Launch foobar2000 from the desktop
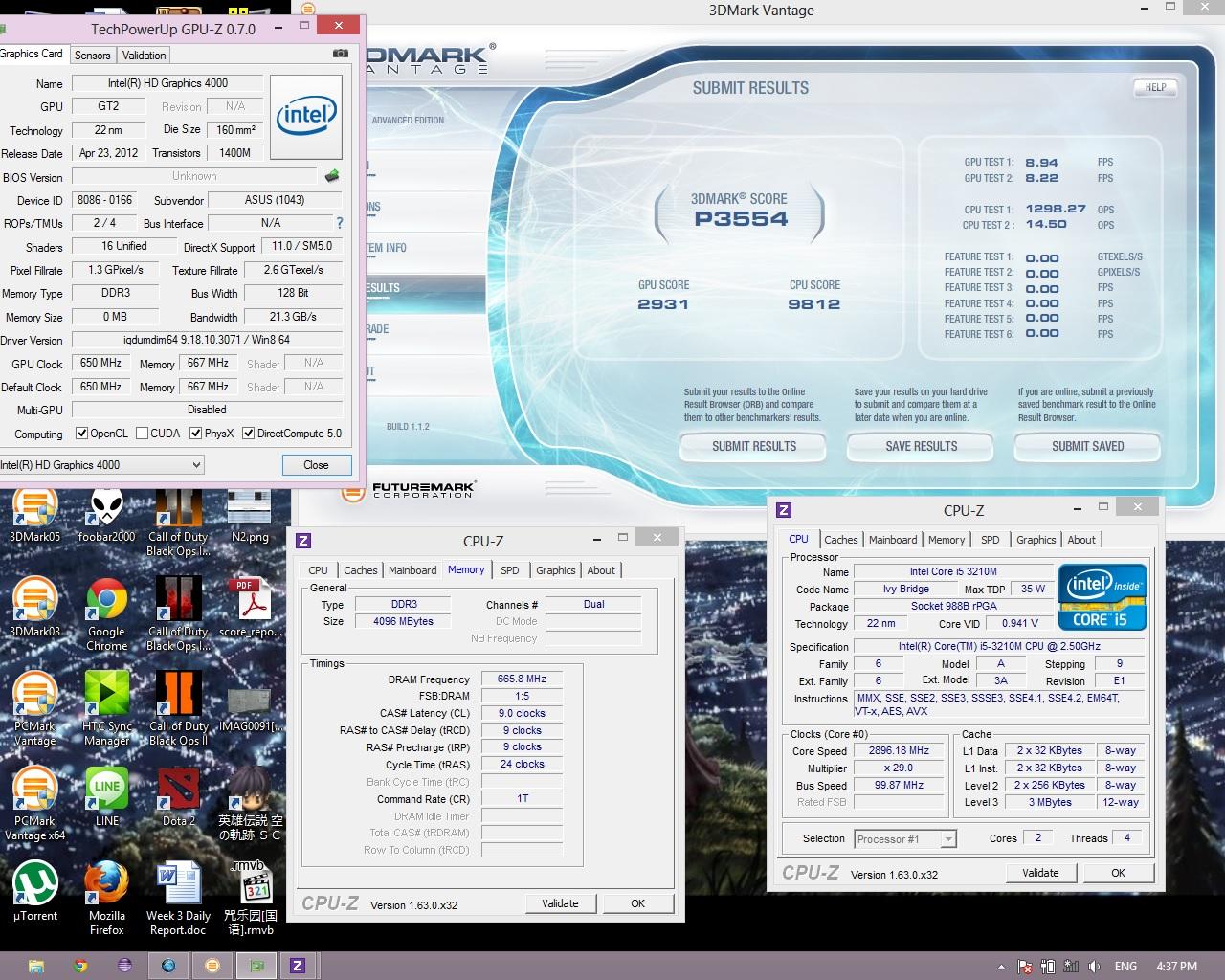This screenshot has height=980, width=1225. [106, 516]
